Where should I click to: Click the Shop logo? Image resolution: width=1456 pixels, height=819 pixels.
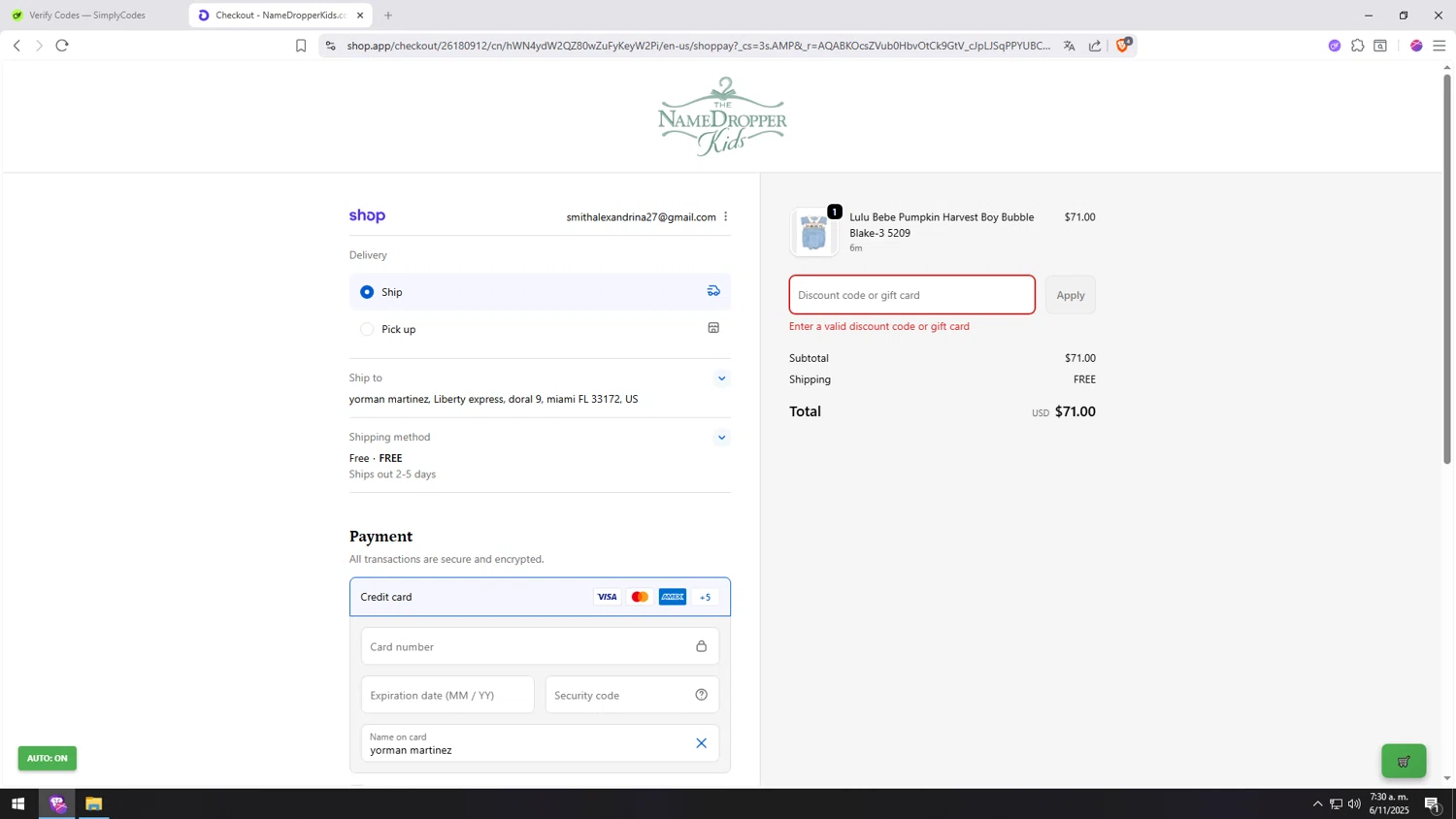(x=367, y=215)
